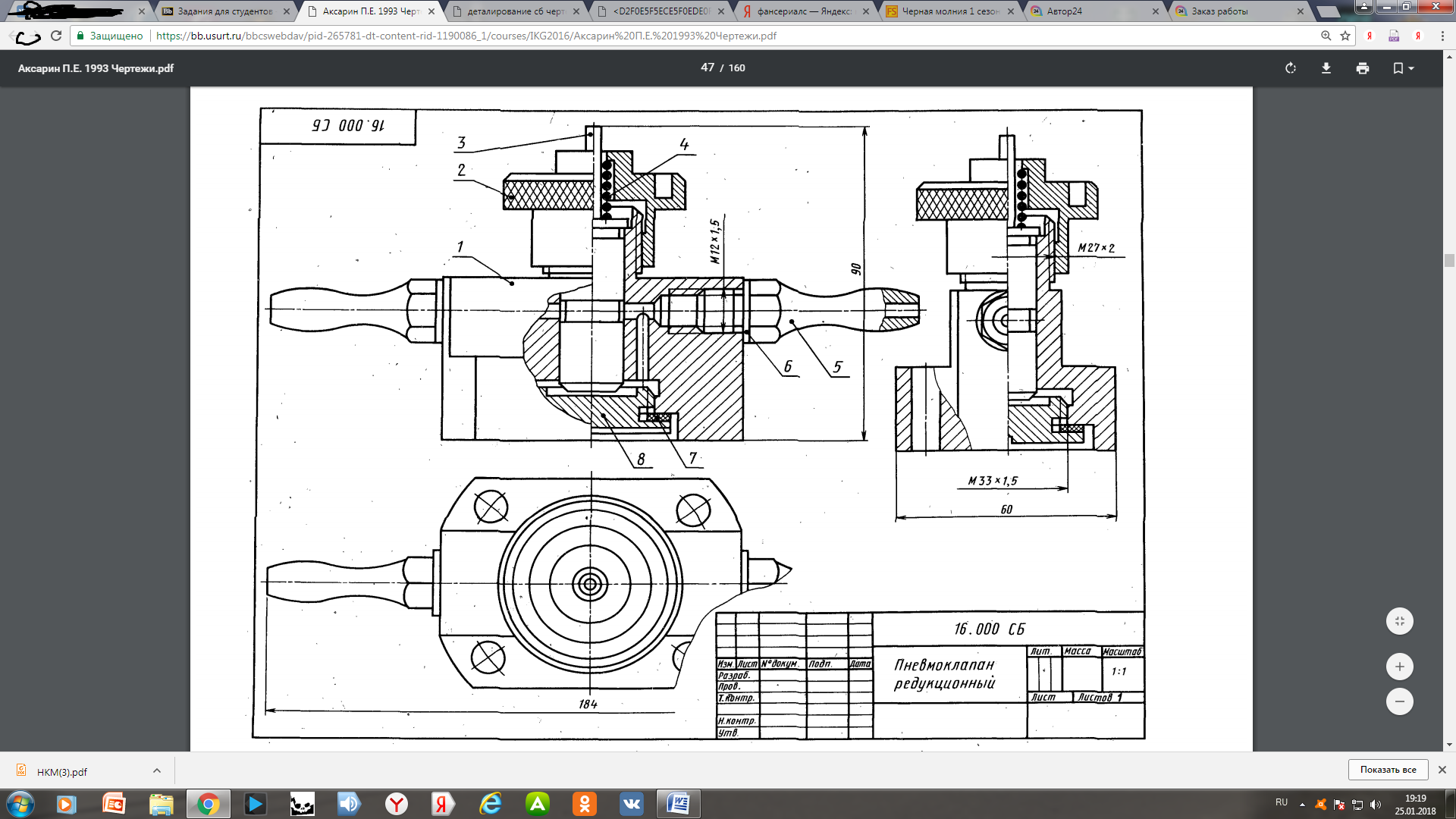Close the Заказ работы tab
Screen dimensions: 1456x819
(x=1301, y=11)
